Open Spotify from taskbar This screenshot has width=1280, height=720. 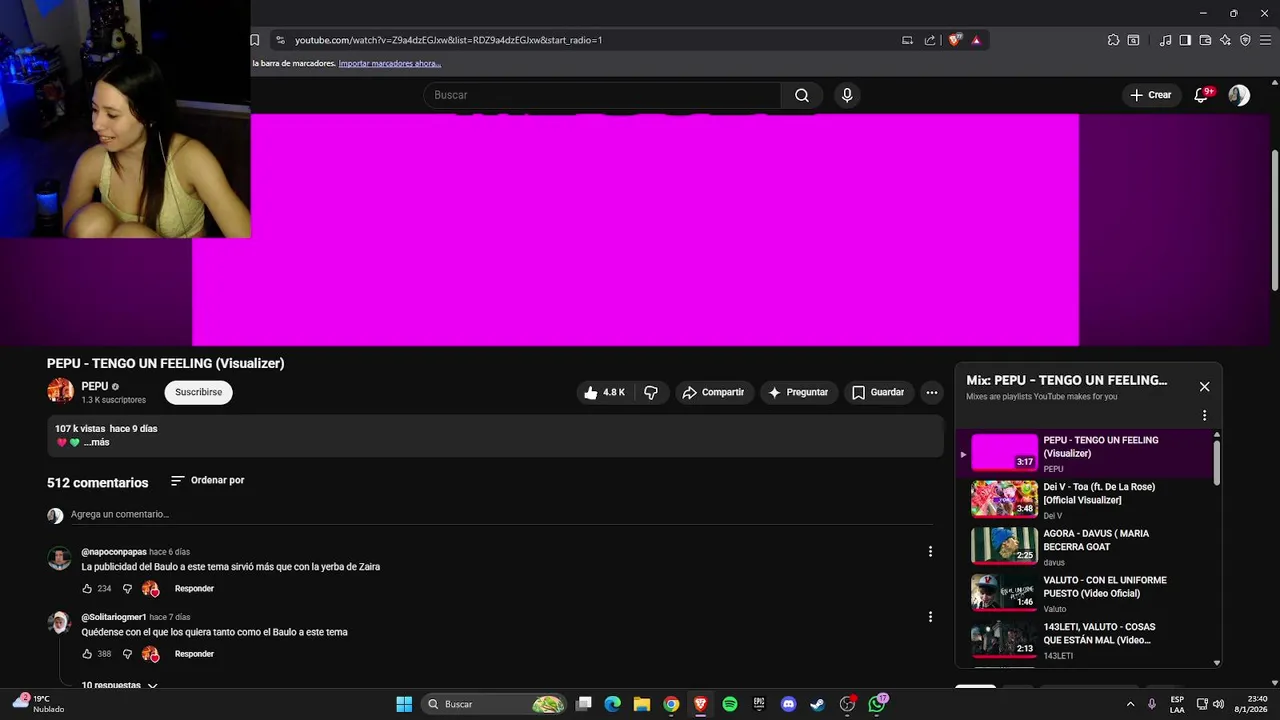click(x=730, y=704)
